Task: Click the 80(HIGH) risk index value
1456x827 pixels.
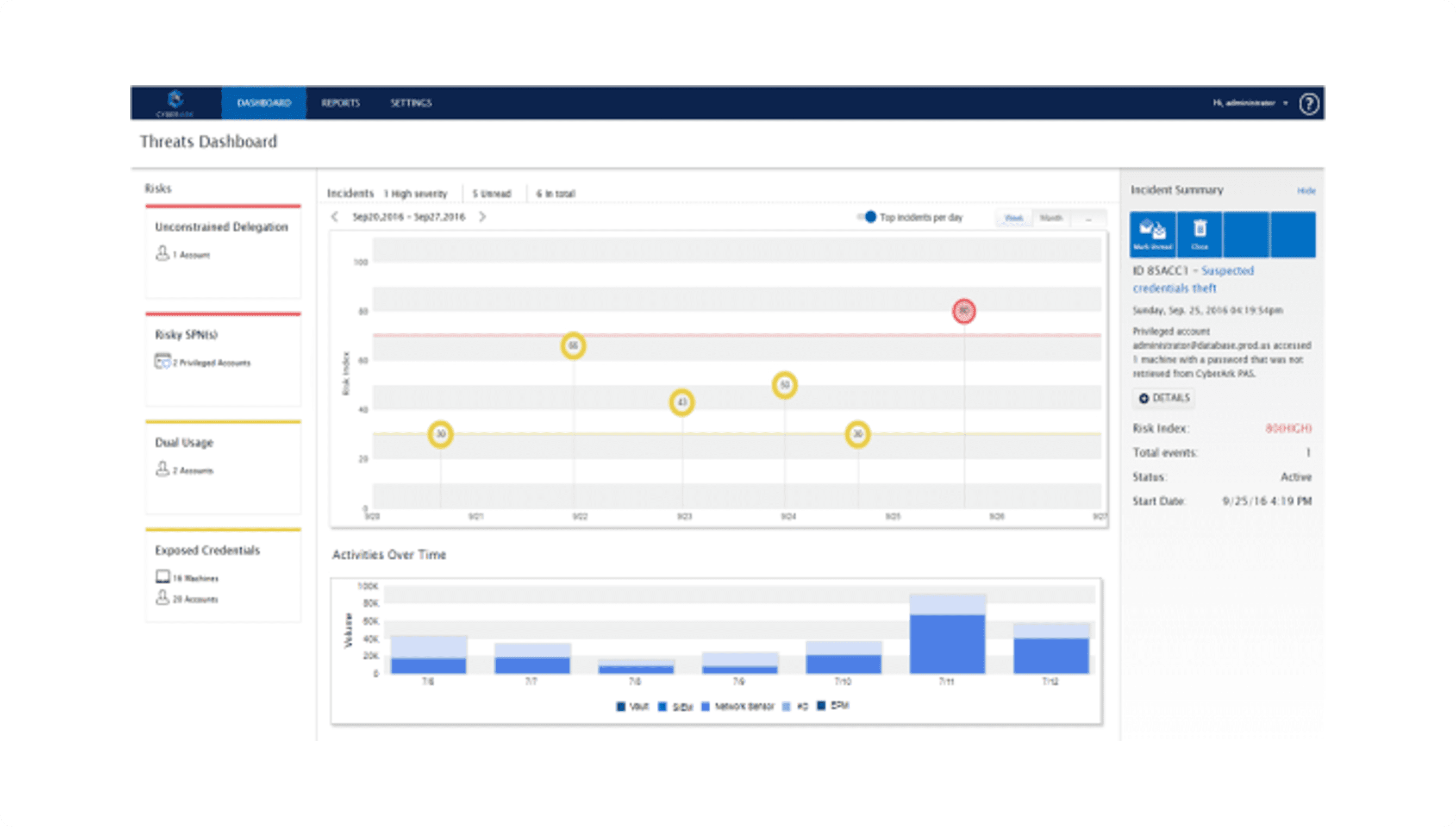Action: pyautogui.click(x=1289, y=428)
